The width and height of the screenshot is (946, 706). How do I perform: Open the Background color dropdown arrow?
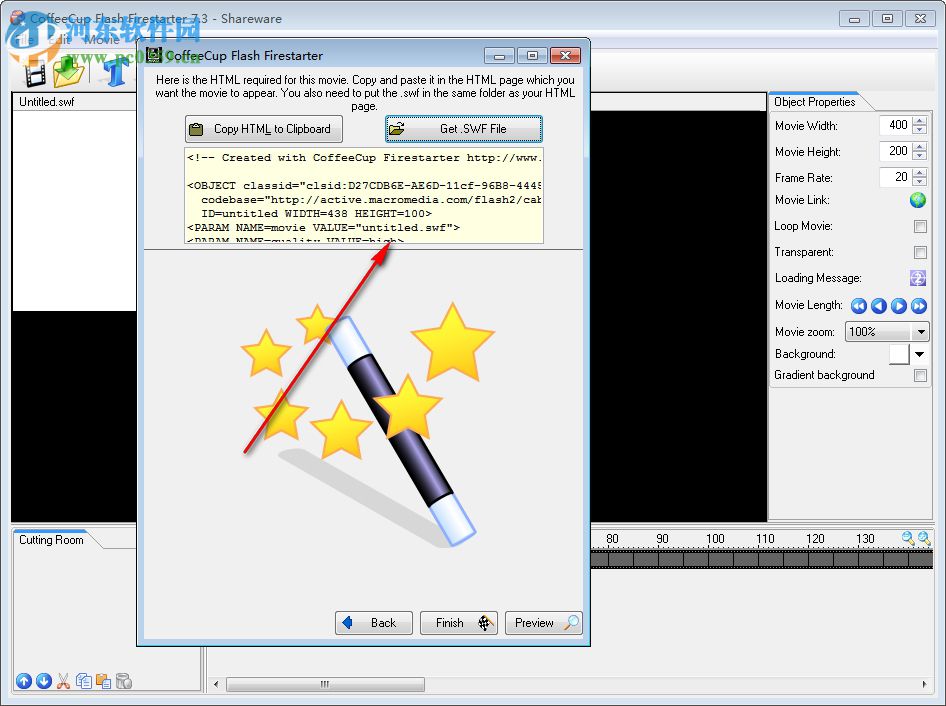(x=918, y=354)
